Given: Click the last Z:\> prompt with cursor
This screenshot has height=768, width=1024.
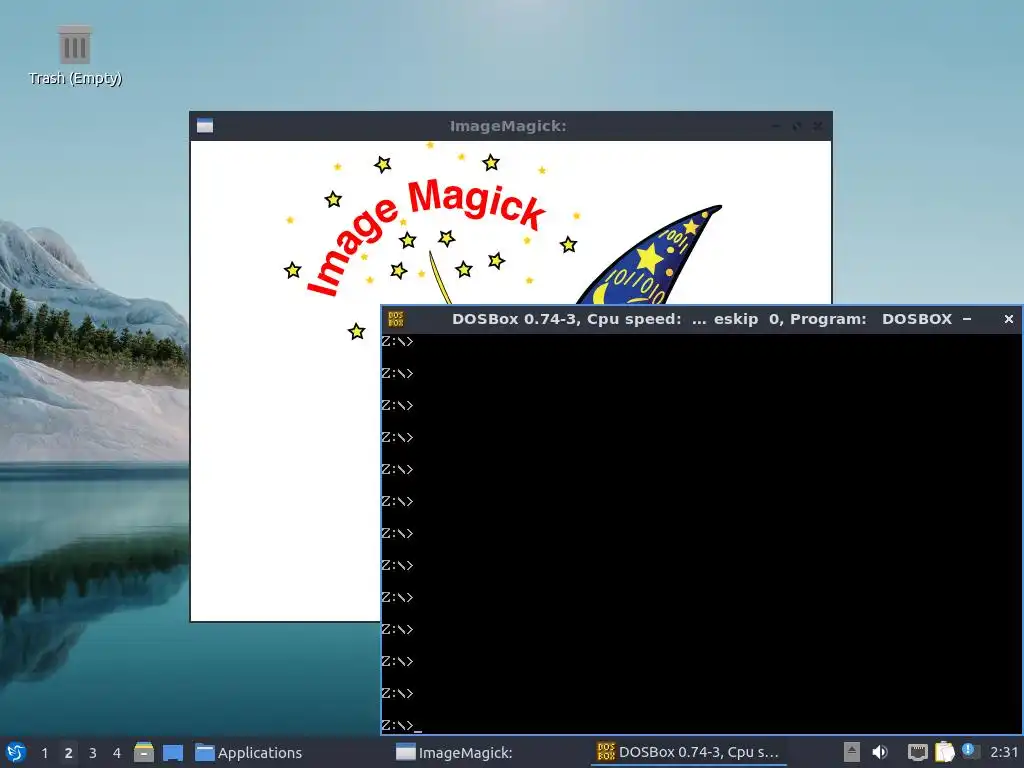Looking at the screenshot, I should pyautogui.click(x=401, y=725).
